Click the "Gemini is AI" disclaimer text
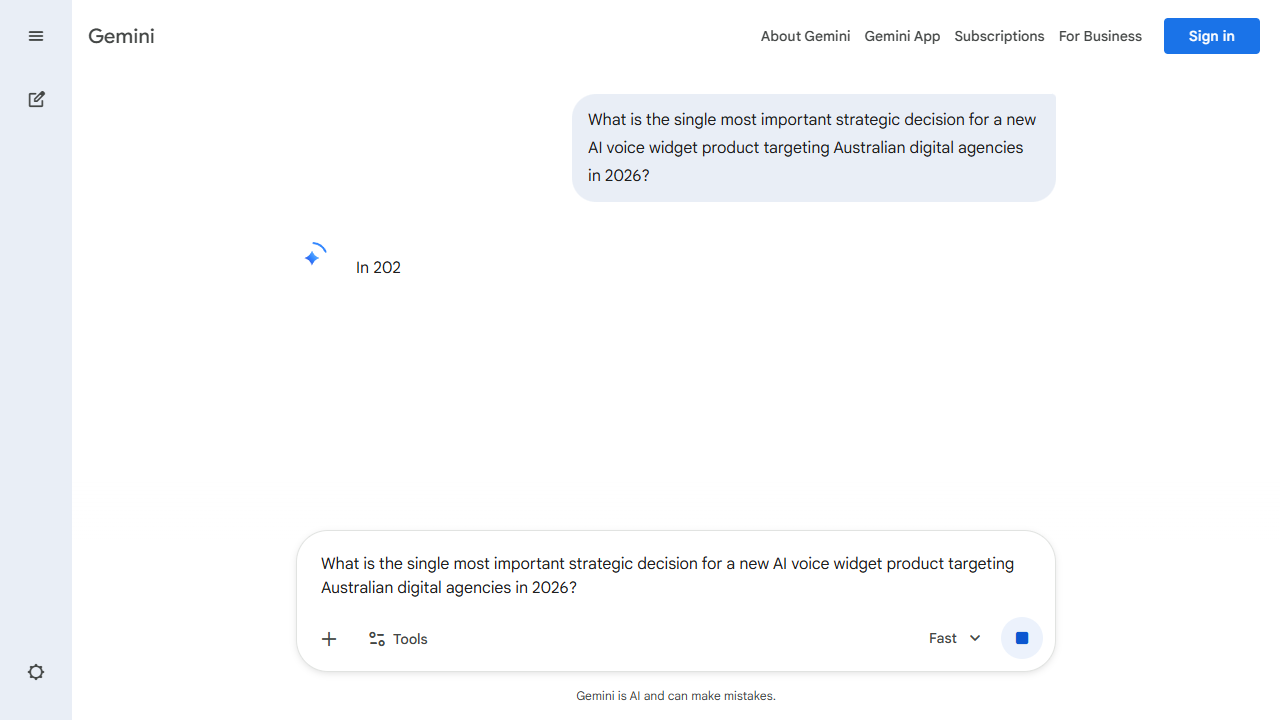This screenshot has width=1280, height=720. click(676, 696)
